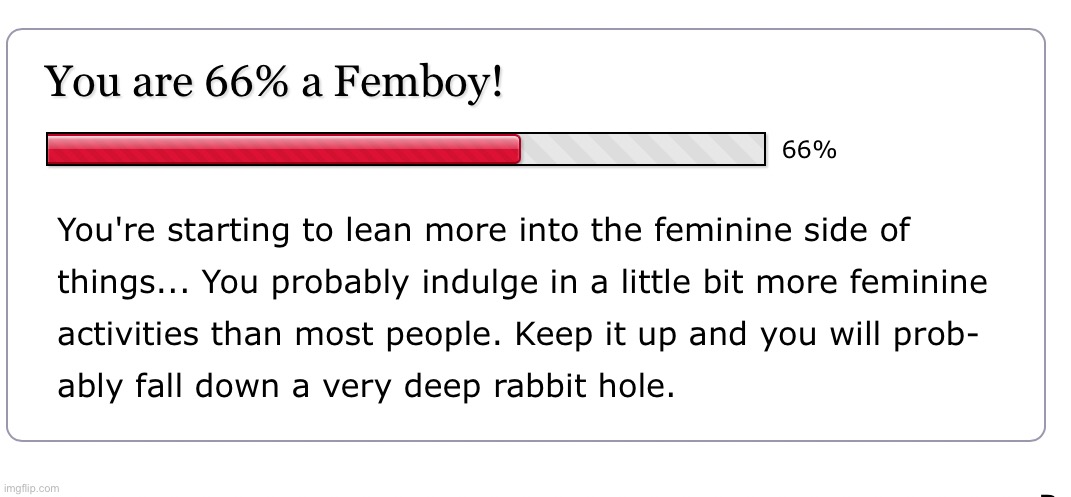This screenshot has width=1071, height=497.
Task: Click the hyphenated 'prob-' at line end
Action: click(x=936, y=335)
